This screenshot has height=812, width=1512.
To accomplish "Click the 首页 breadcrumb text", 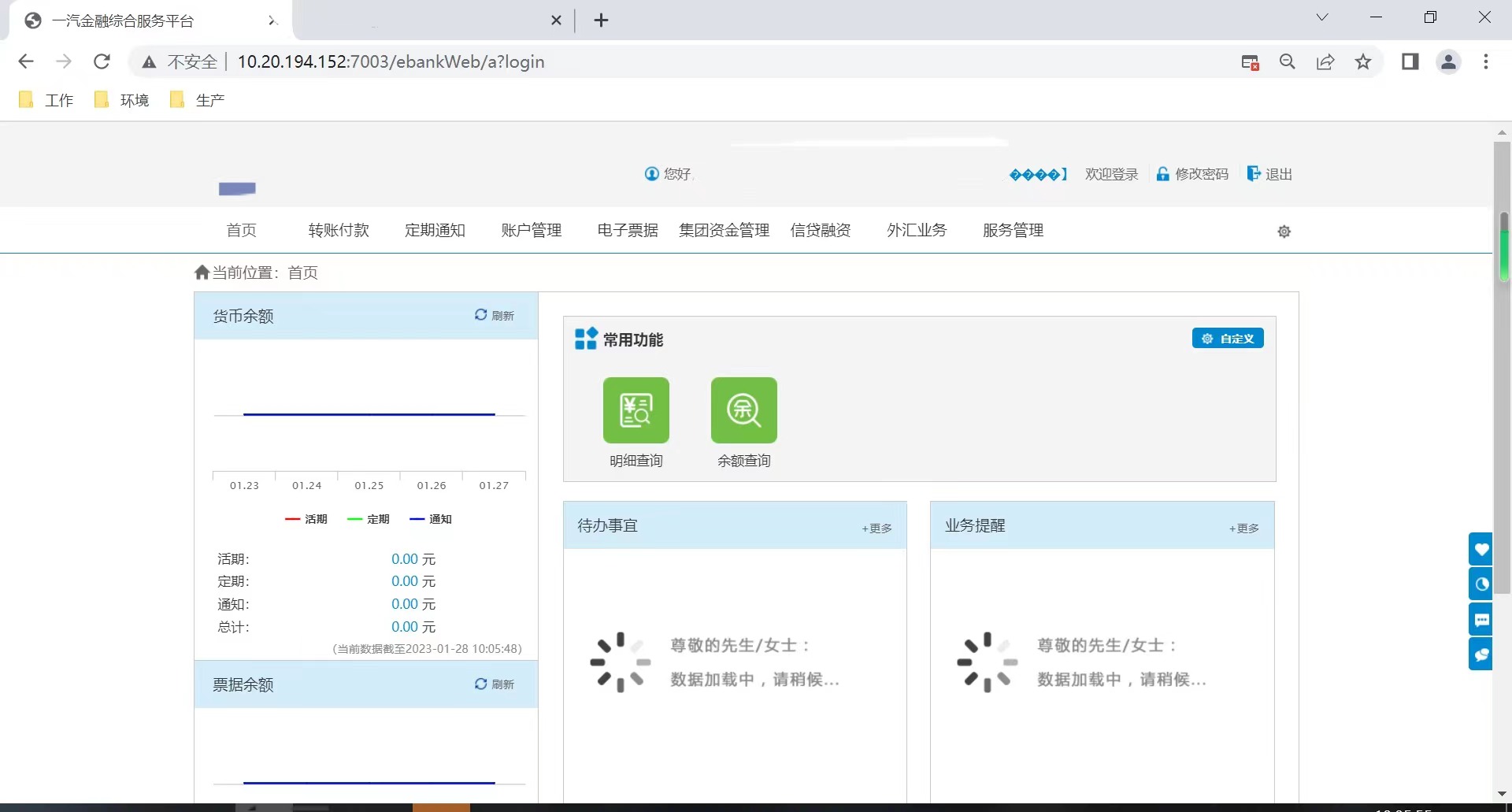I will (303, 273).
